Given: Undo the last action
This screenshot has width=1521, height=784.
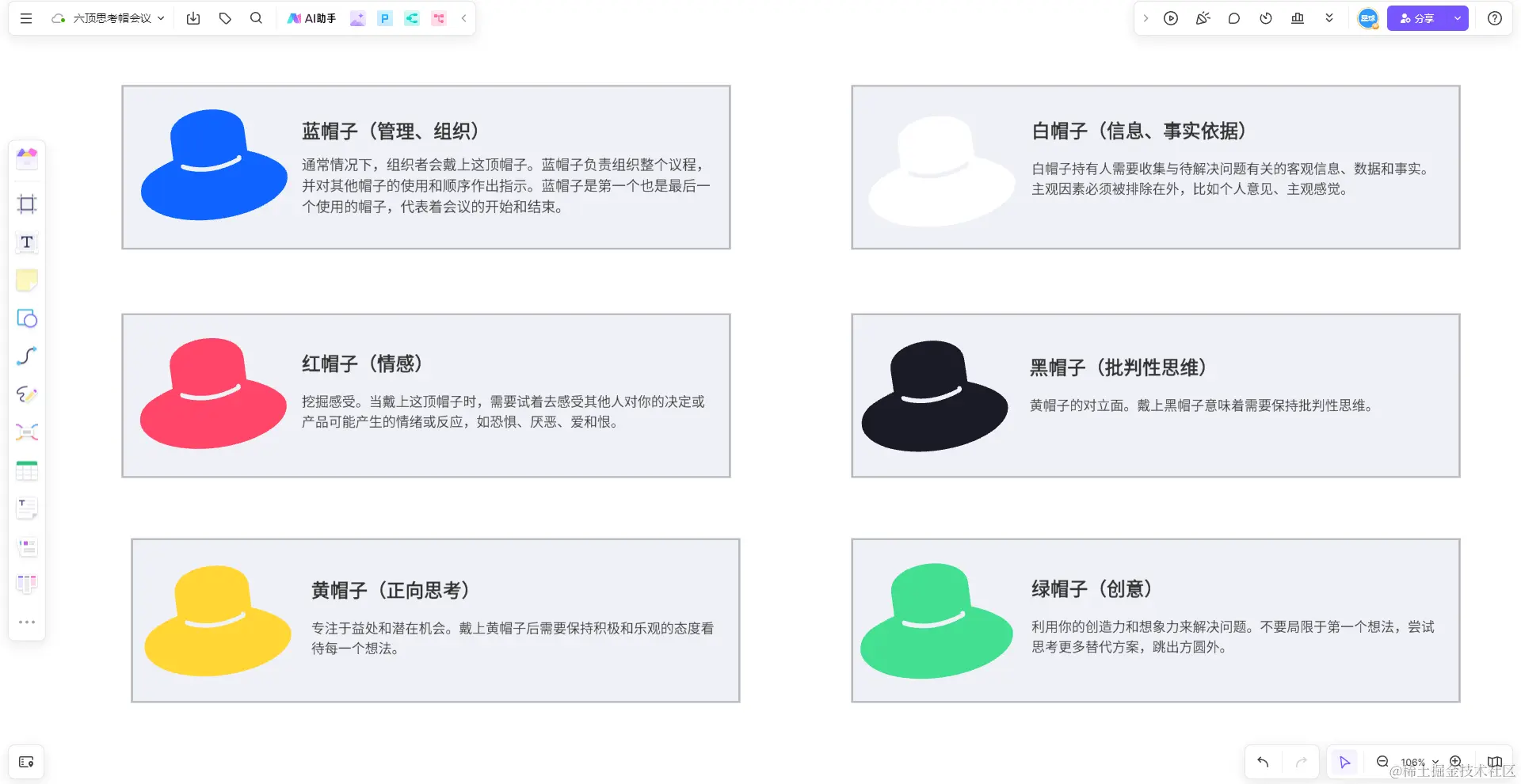Looking at the screenshot, I should click(x=1262, y=762).
